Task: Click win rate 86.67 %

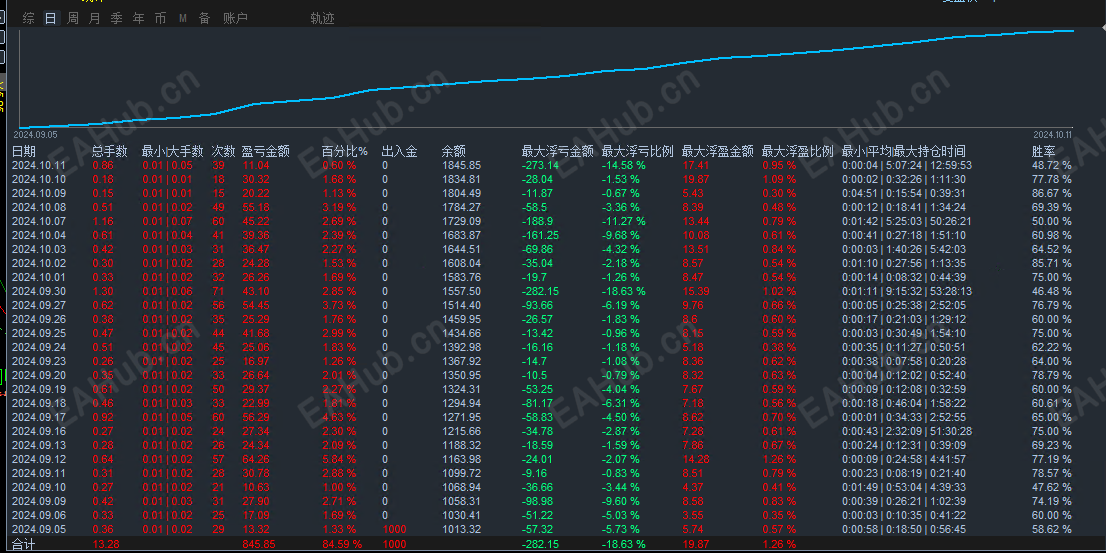Action: pyautogui.click(x=1051, y=193)
